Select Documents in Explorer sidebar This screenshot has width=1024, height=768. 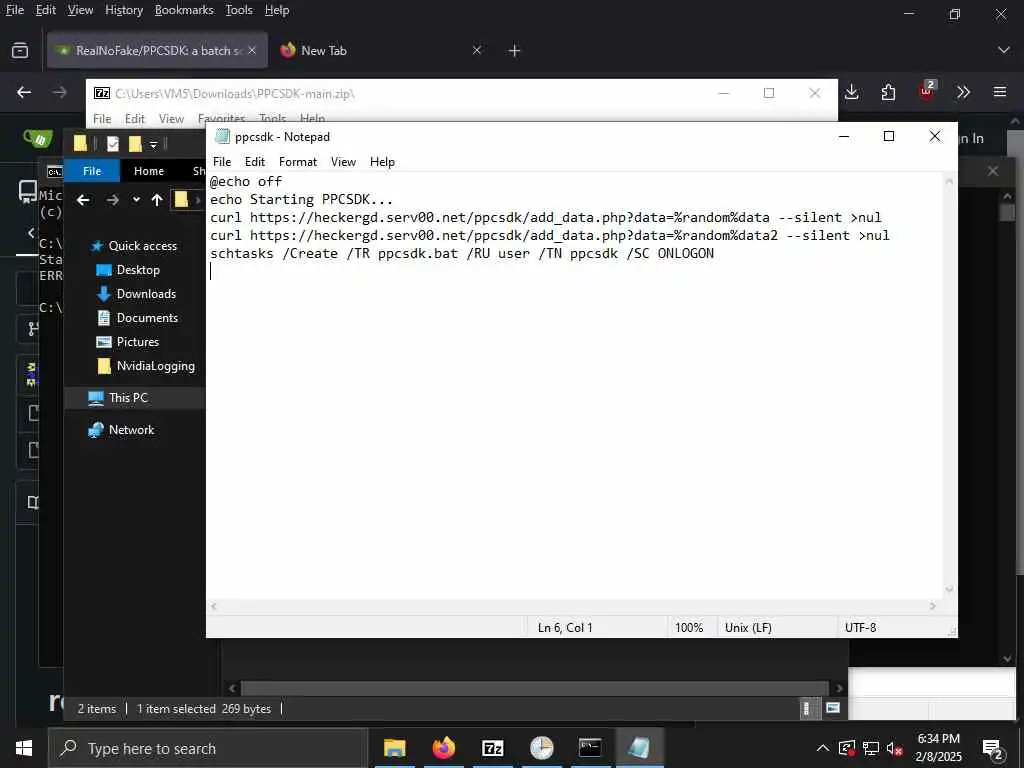[147, 318]
